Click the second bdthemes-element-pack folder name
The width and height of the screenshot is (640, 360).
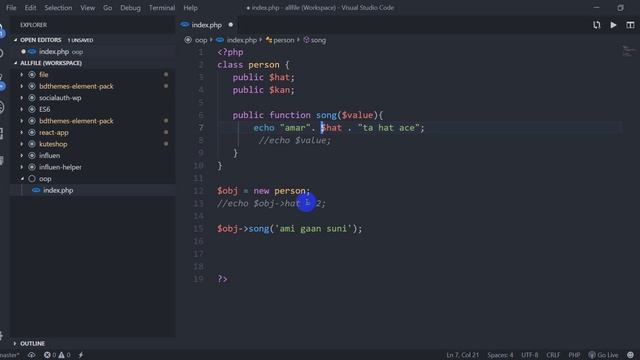tap(76, 121)
